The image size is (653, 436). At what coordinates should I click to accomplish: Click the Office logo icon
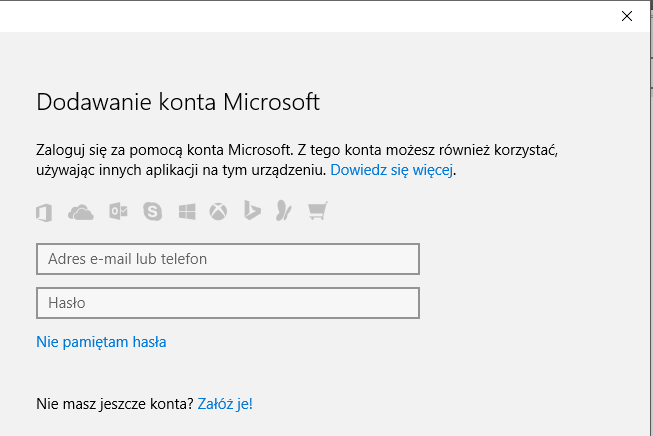coord(43,211)
